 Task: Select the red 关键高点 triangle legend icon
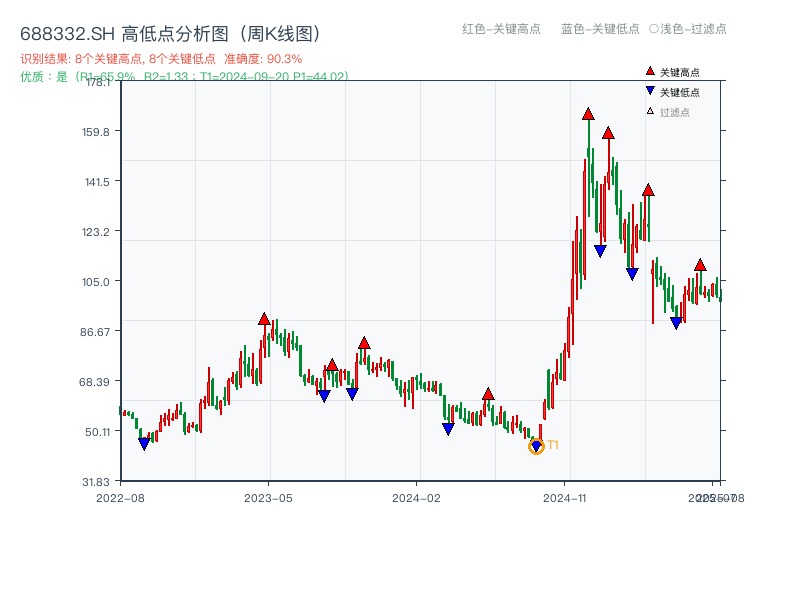tap(650, 70)
